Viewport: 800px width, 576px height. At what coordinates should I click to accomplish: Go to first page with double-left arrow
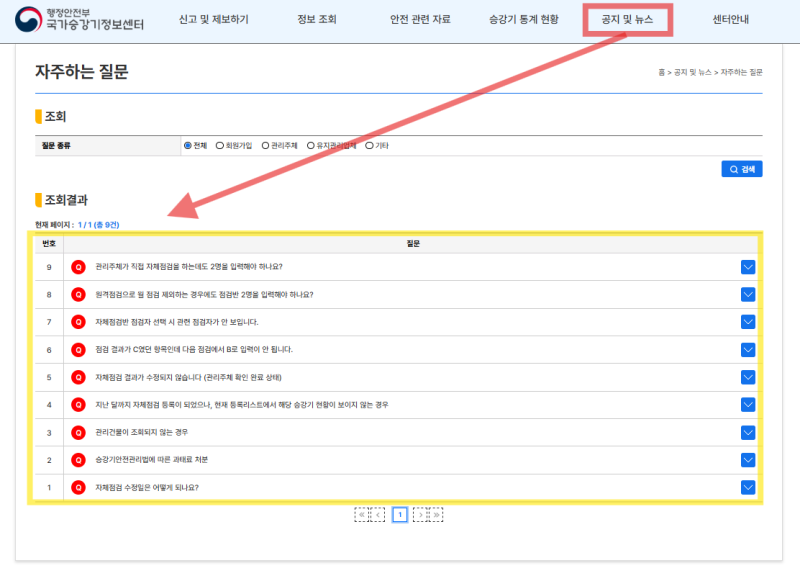[x=362, y=515]
